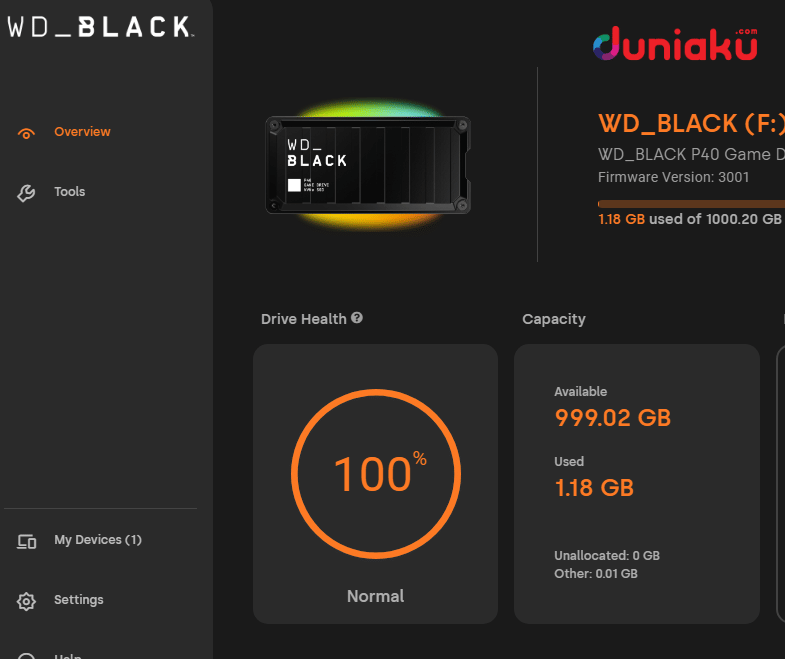Image resolution: width=785 pixels, height=659 pixels.
Task: Click the Tools wrench icon
Action: click(x=27, y=193)
